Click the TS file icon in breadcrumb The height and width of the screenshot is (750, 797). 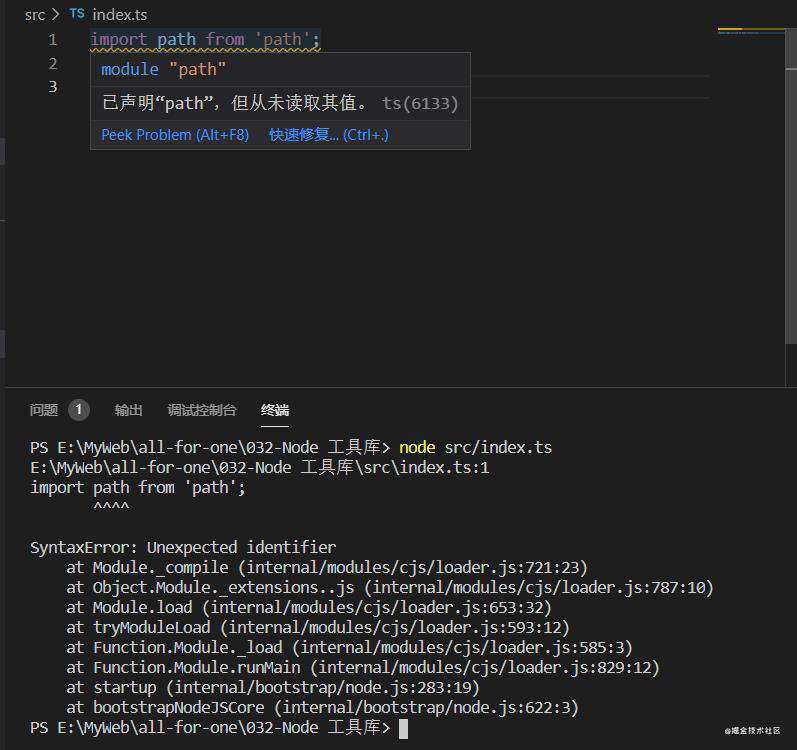point(77,14)
